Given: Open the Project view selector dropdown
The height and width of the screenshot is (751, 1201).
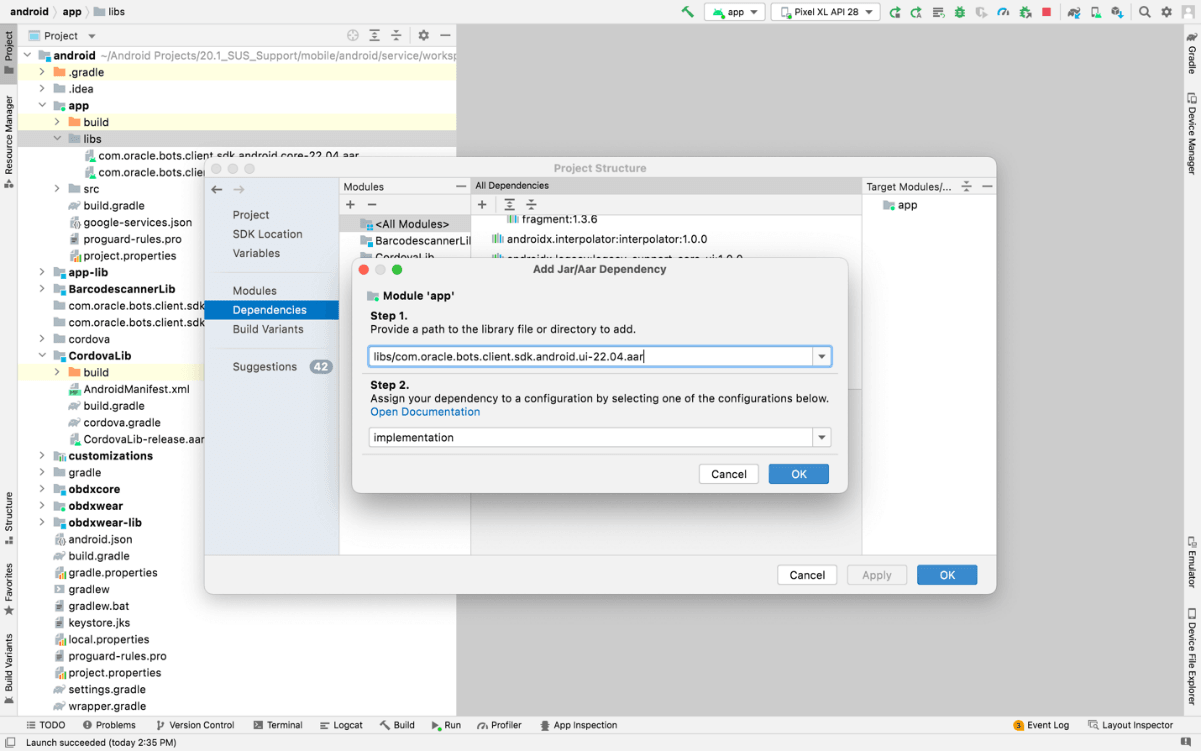Looking at the screenshot, I should click(x=61, y=35).
